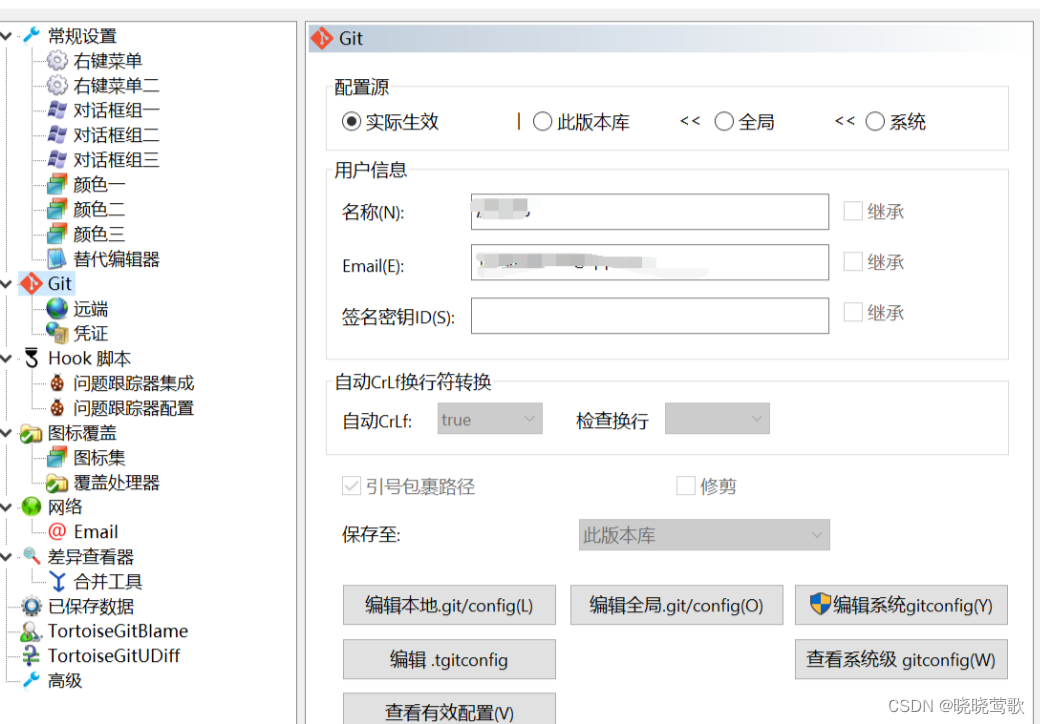Open 右键菜单 settings page label

tap(107, 61)
